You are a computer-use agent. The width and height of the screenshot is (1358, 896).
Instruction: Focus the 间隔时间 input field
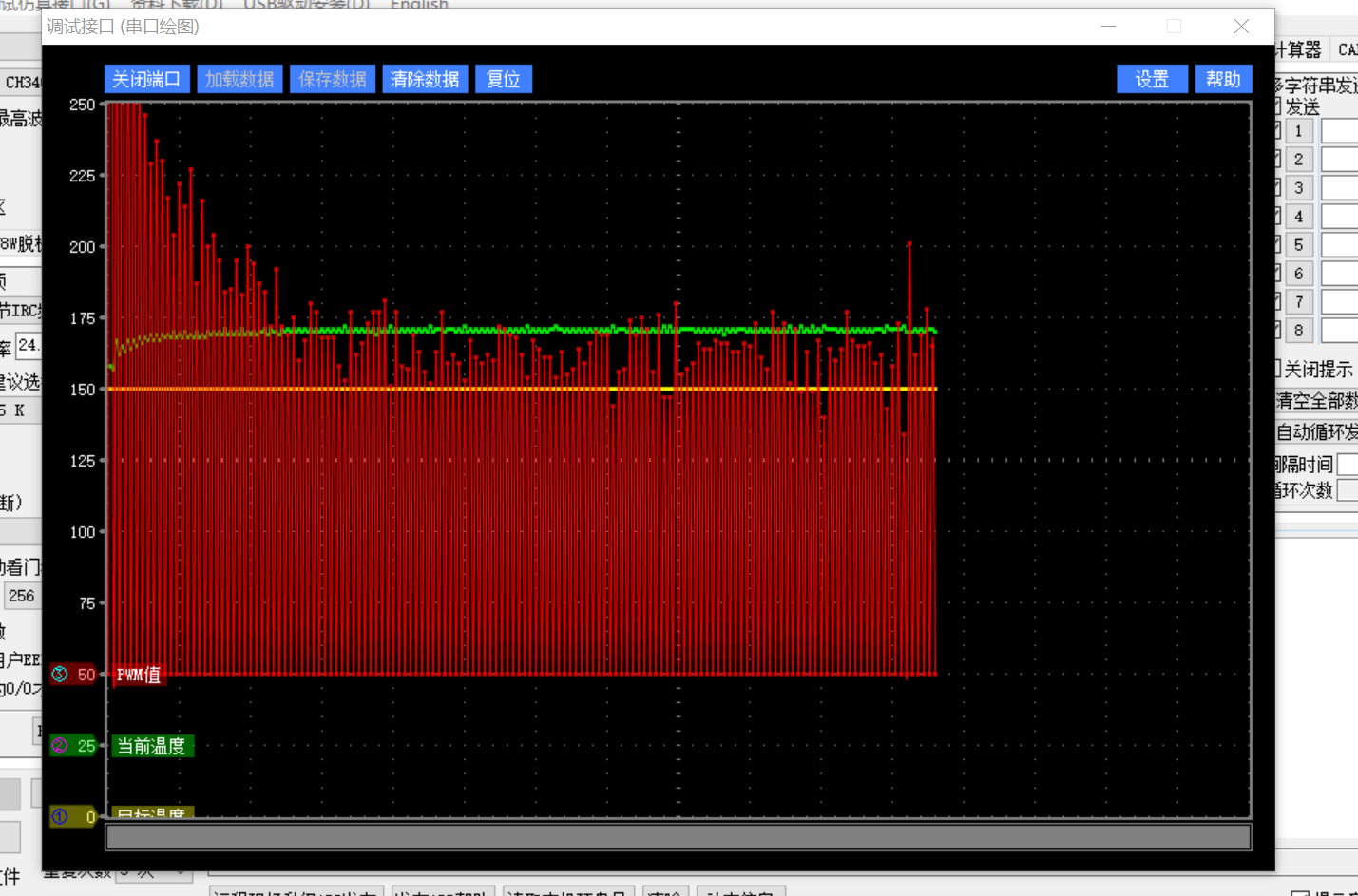[x=1348, y=465]
